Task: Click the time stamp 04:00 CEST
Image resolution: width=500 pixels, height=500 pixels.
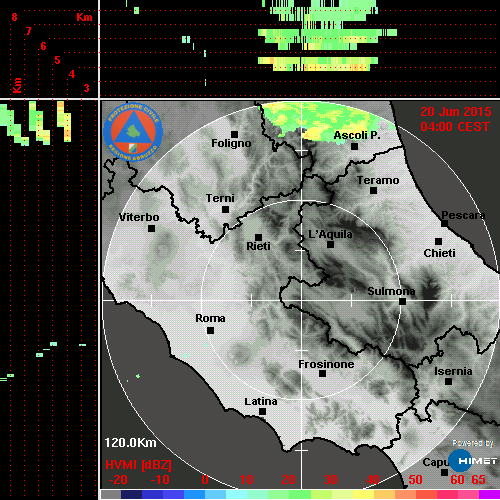Action: click(455, 127)
